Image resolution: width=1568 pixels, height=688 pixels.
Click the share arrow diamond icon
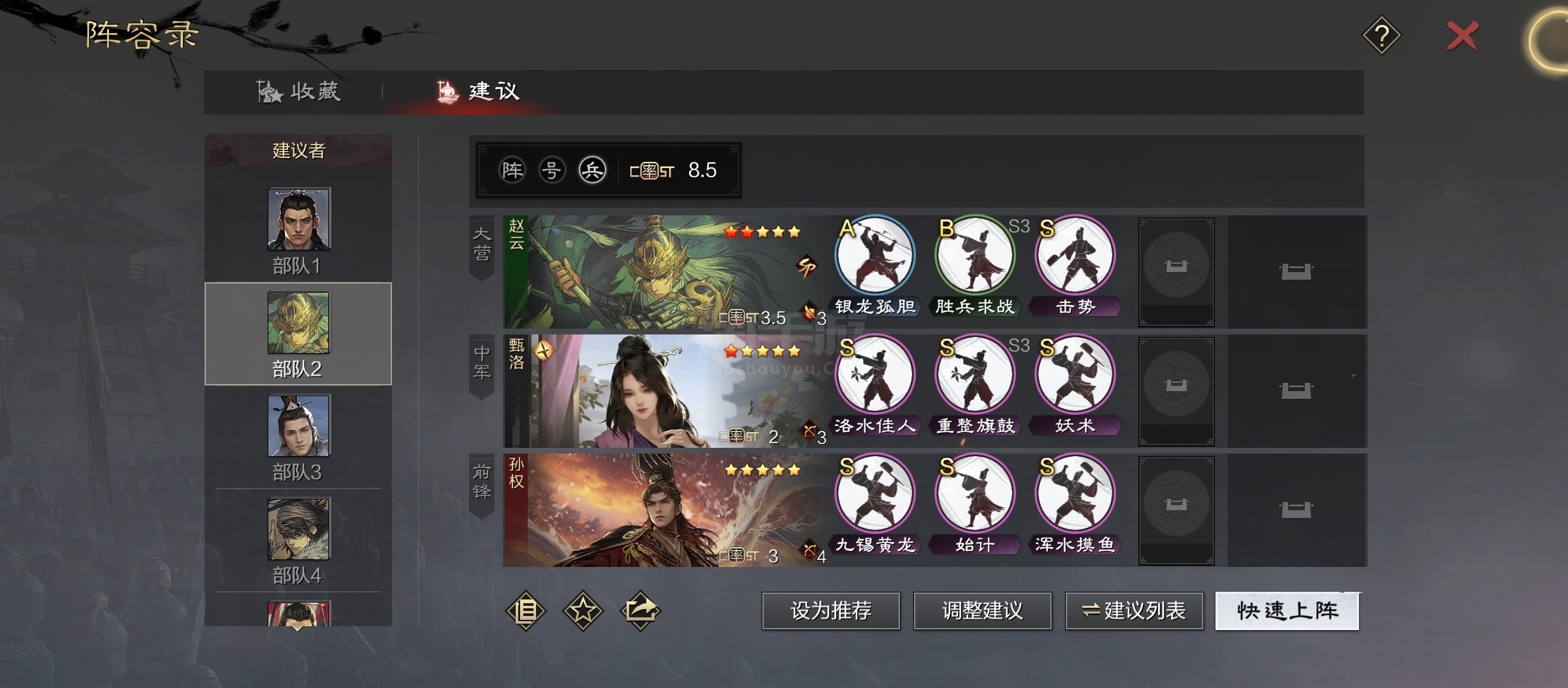point(641,611)
